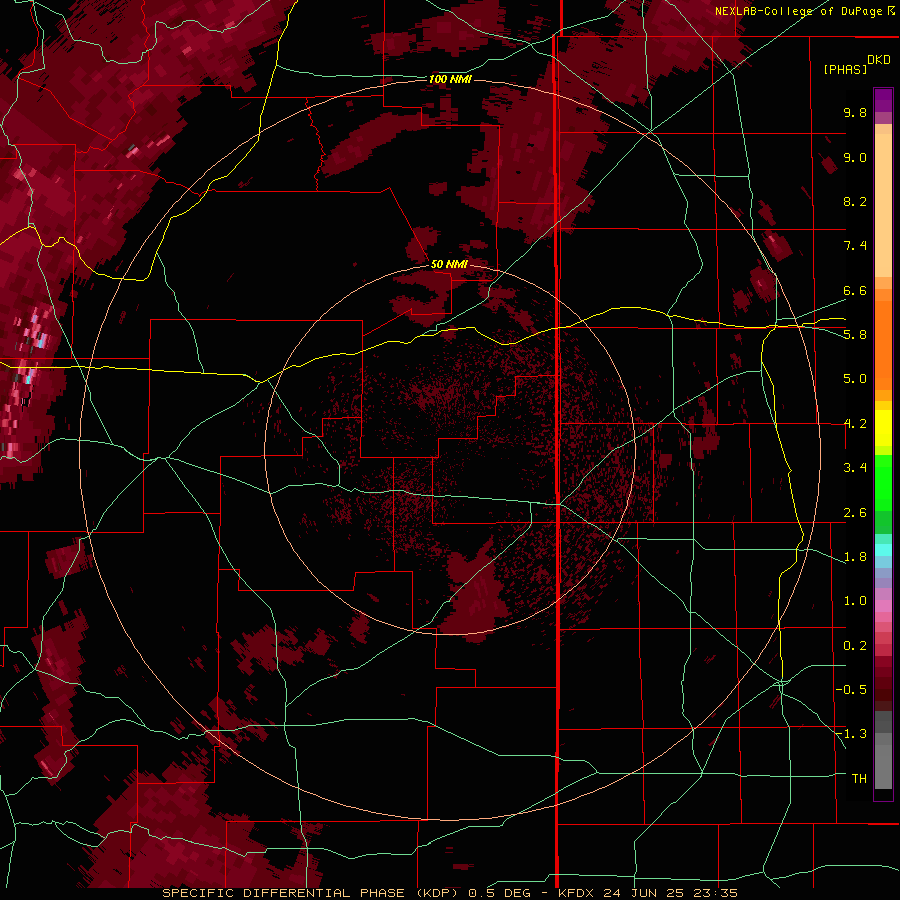900x900 pixels.
Task: Click the "TH" threshold label on the scale
Action: click(859, 779)
